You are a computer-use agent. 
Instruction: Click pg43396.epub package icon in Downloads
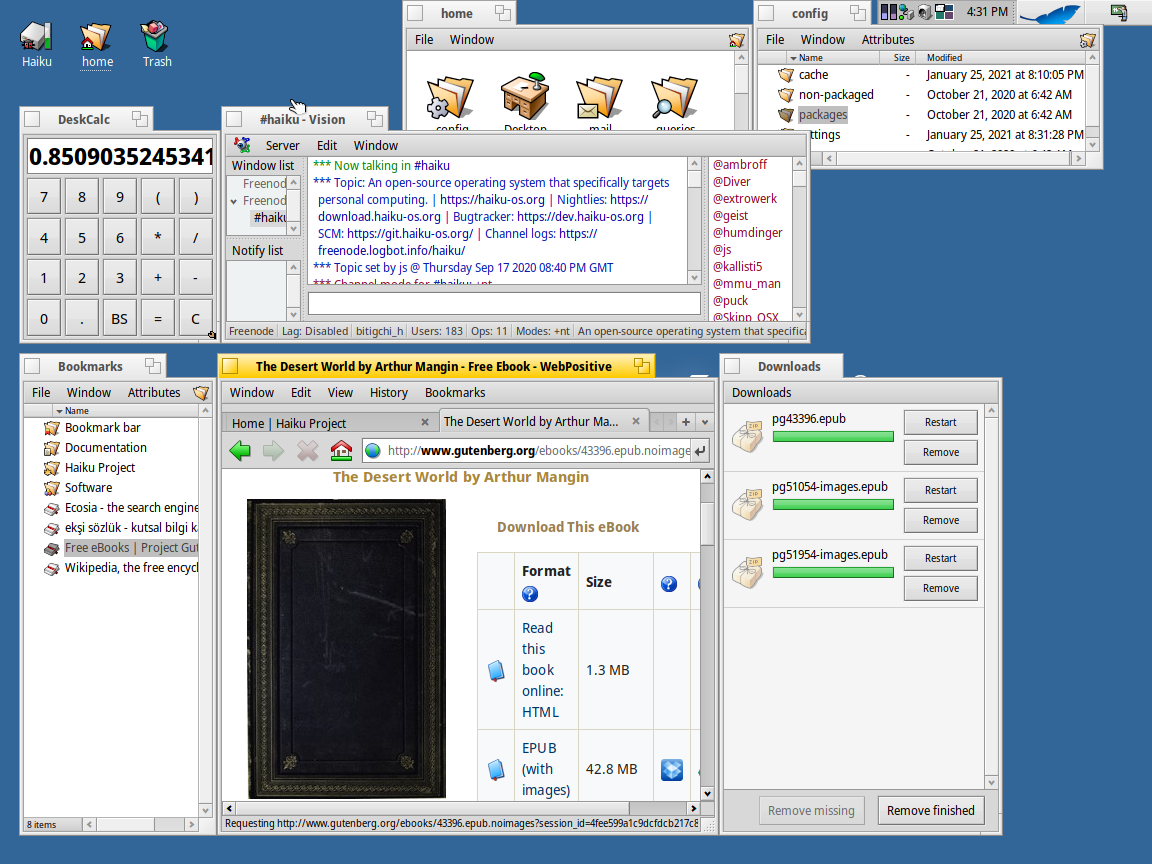pos(748,436)
